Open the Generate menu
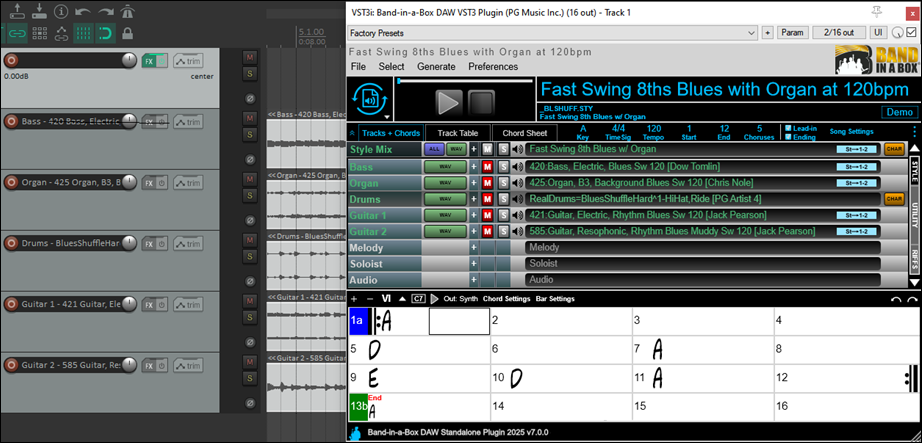This screenshot has height=443, width=922. 436,66
